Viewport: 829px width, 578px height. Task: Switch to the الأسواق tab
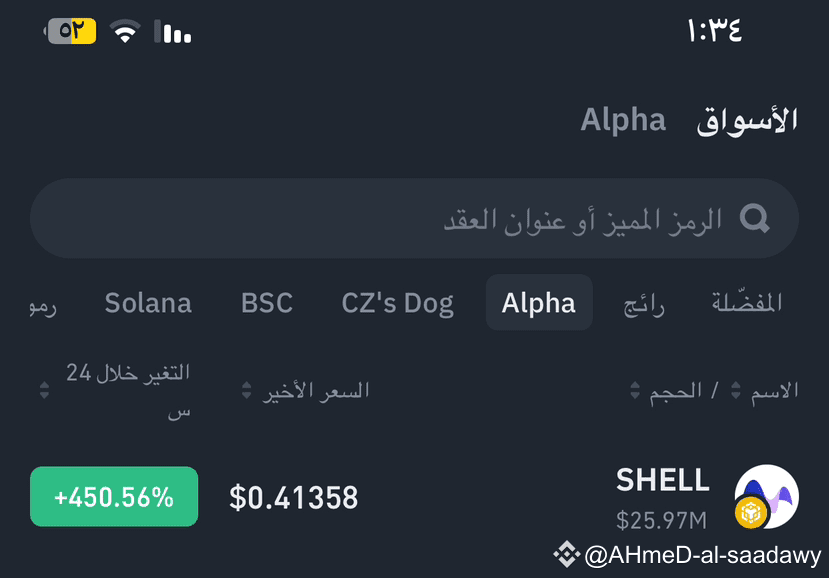(745, 119)
